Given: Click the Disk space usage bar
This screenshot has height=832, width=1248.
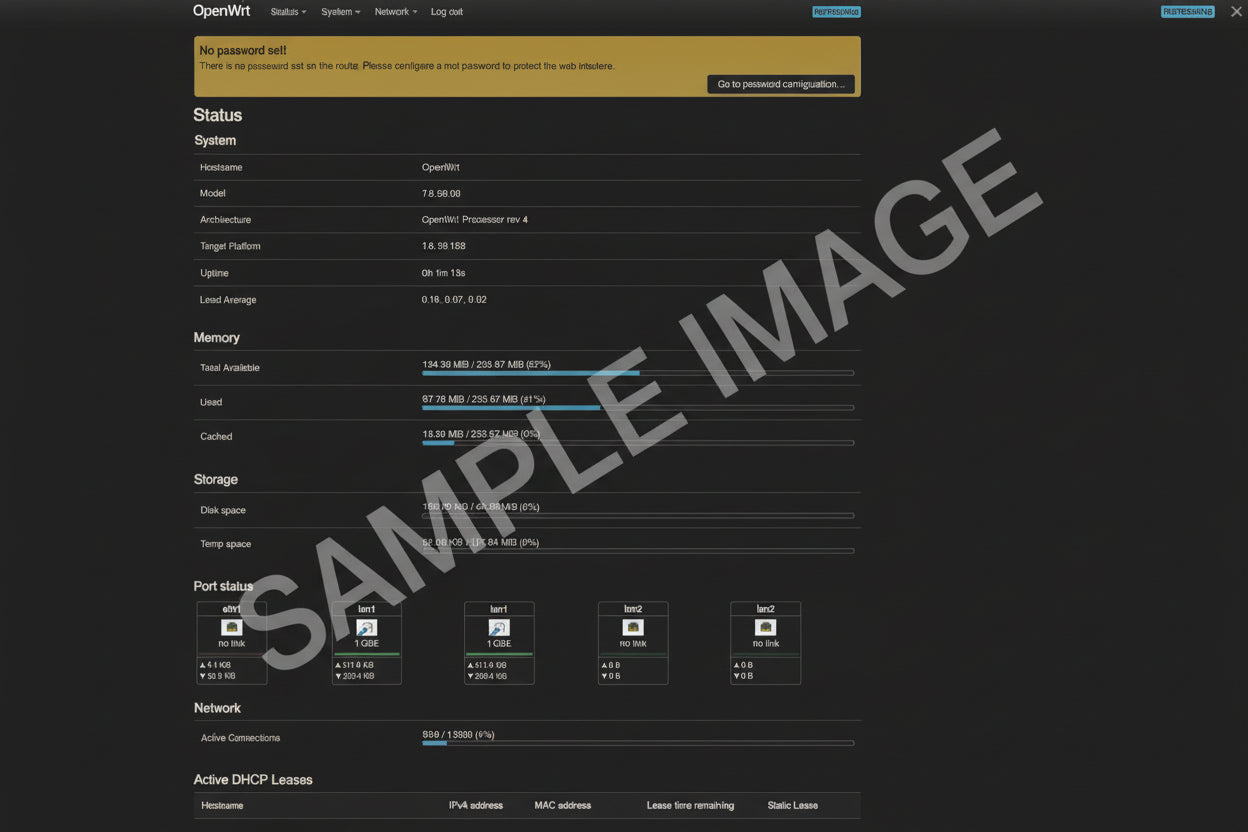Looking at the screenshot, I should point(637,516).
